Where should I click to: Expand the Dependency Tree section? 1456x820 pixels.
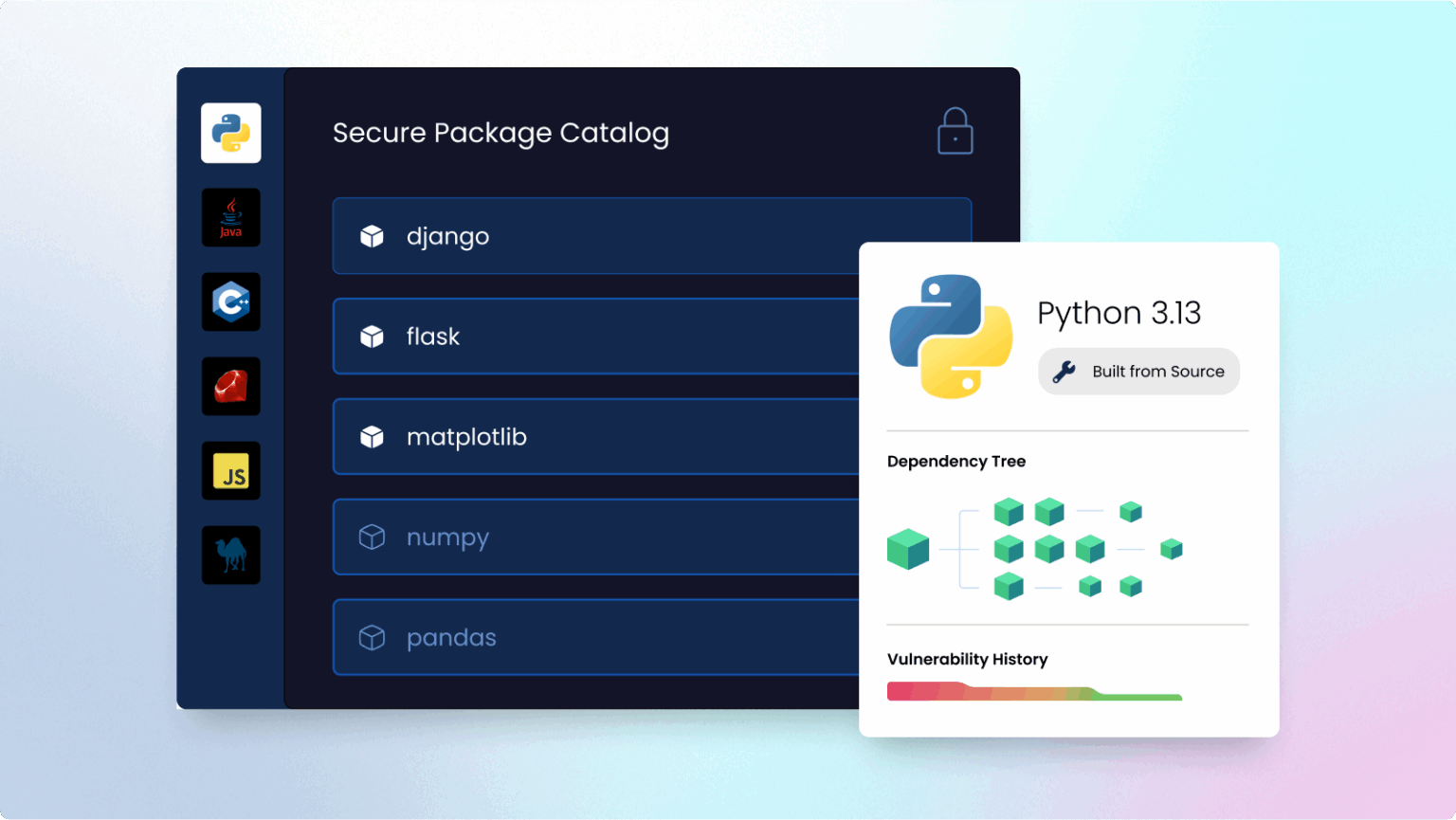955,461
